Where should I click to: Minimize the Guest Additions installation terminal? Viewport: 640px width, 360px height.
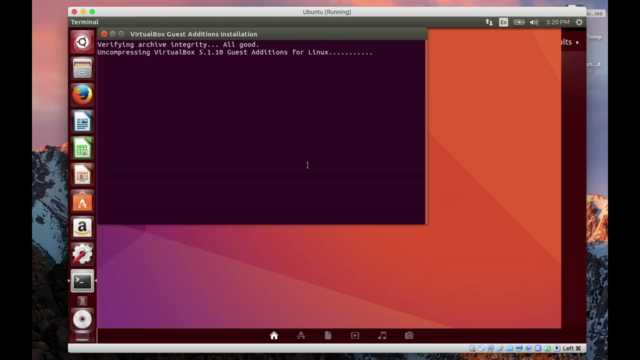[113, 34]
